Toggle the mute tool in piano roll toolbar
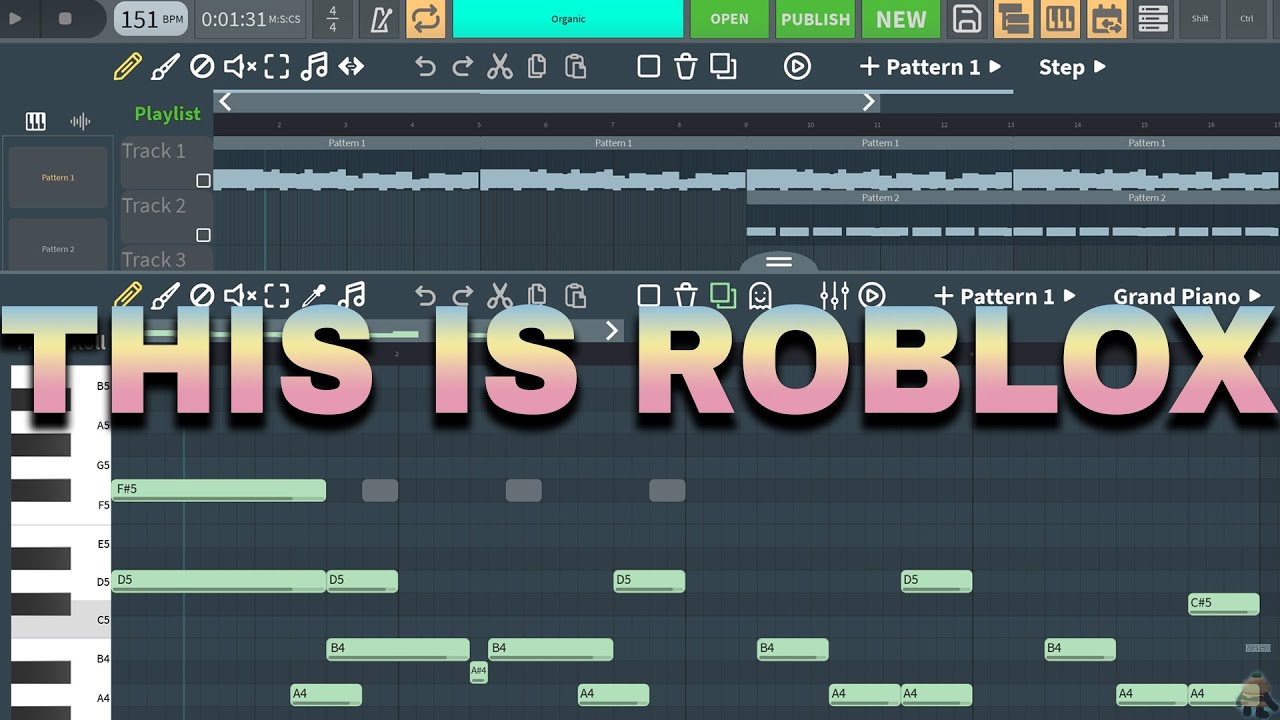This screenshot has width=1280, height=720. (x=240, y=296)
